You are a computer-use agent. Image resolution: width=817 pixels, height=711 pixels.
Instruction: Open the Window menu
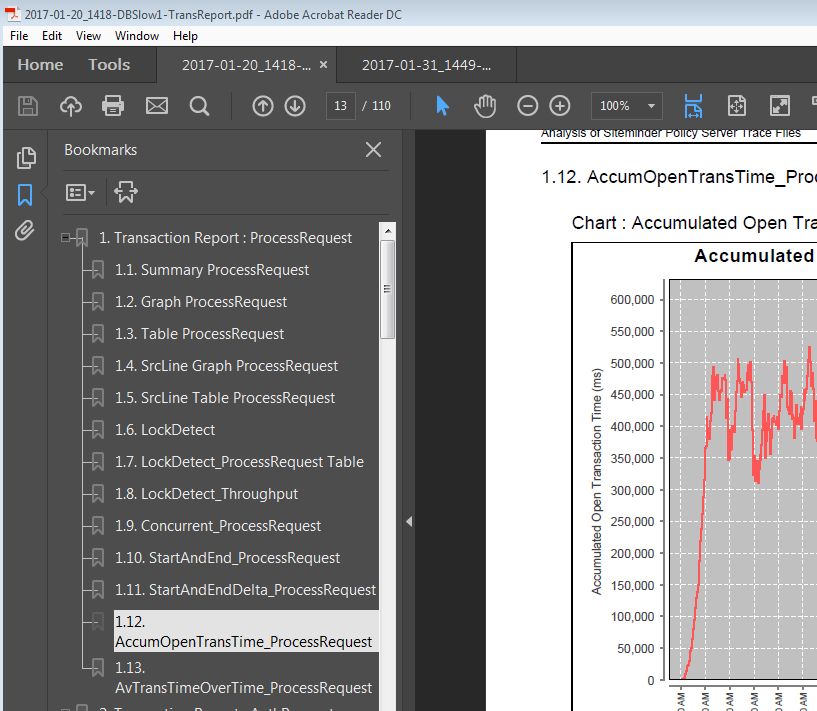point(137,36)
